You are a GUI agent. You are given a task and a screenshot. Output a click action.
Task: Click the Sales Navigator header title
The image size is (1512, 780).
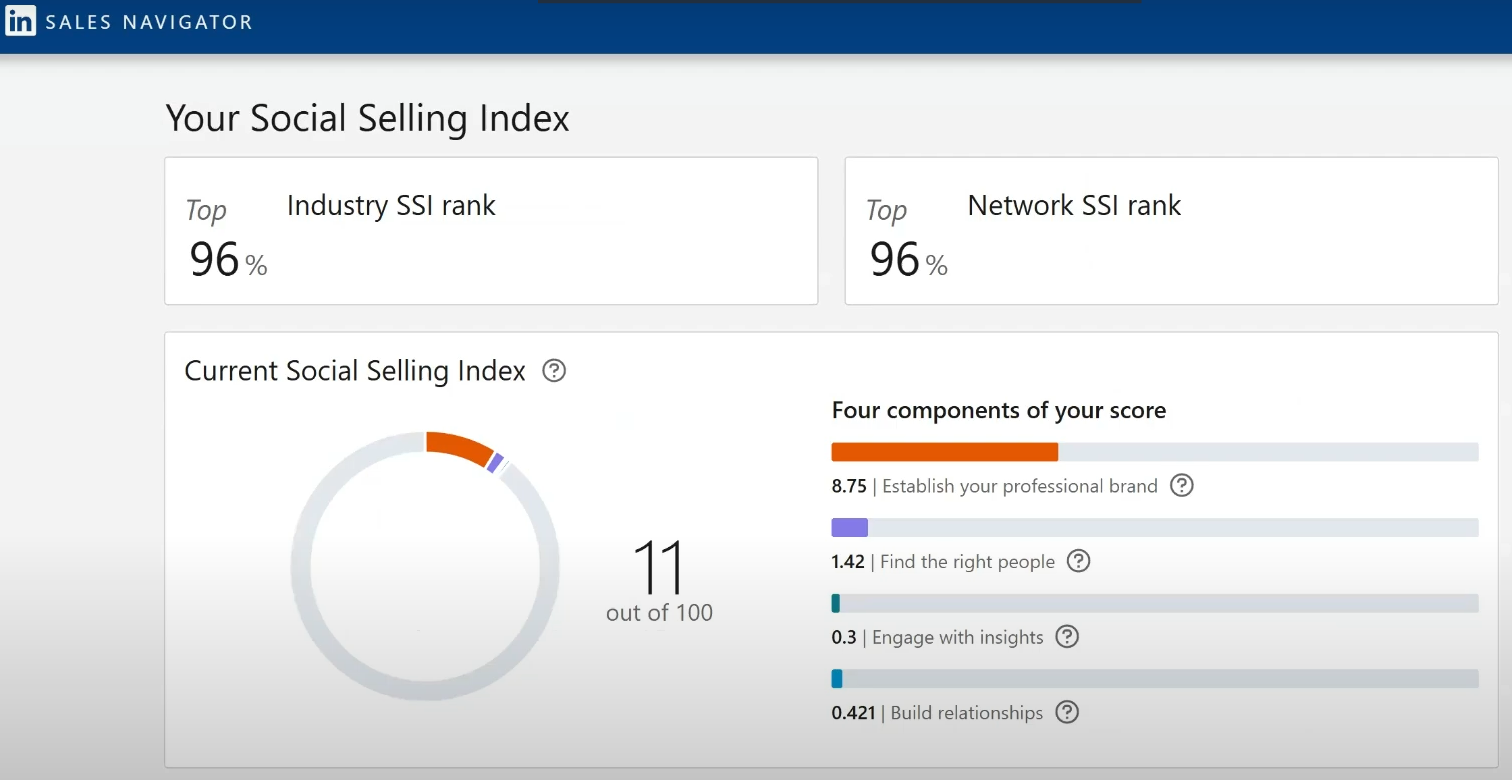(149, 22)
